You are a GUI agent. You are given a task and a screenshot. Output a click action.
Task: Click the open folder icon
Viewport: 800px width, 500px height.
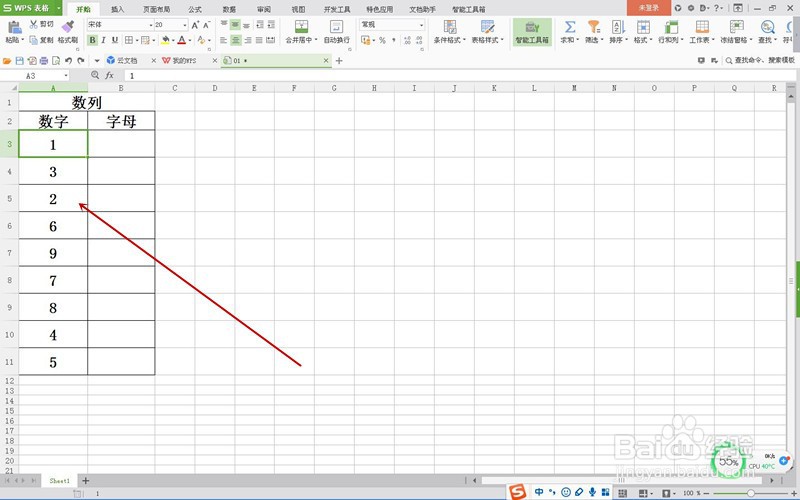pos(7,61)
